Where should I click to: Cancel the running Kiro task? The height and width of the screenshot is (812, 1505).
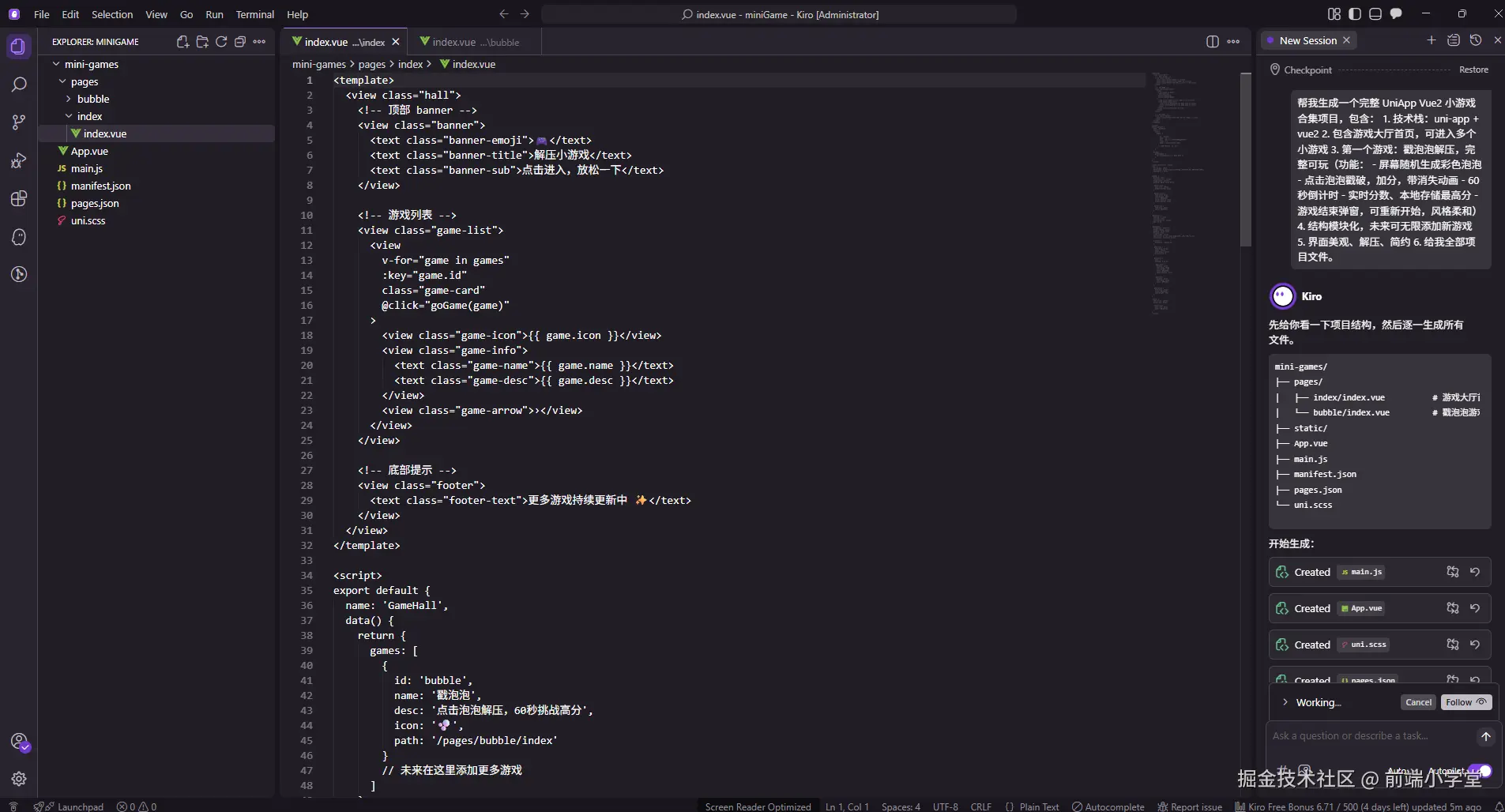tap(1418, 702)
